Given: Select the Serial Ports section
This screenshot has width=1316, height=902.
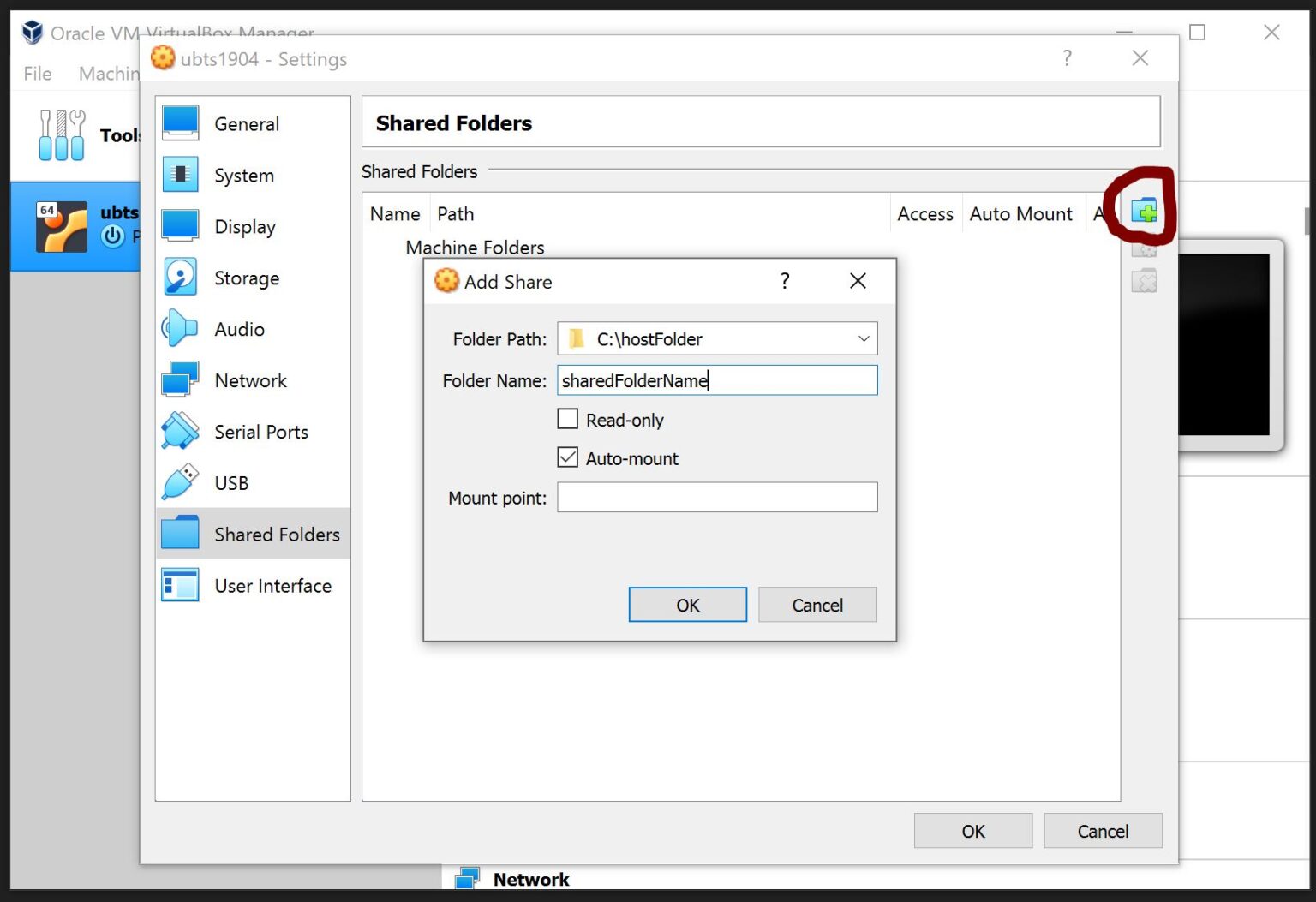Looking at the screenshot, I should tap(261, 432).
